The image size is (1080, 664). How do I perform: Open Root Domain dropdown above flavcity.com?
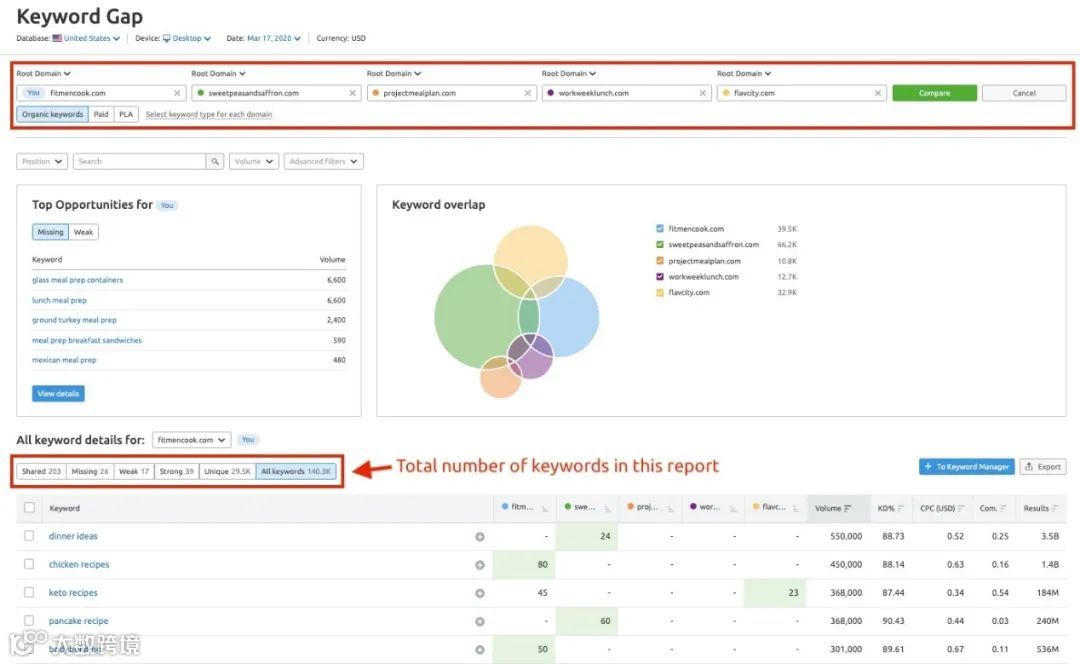[744, 74]
